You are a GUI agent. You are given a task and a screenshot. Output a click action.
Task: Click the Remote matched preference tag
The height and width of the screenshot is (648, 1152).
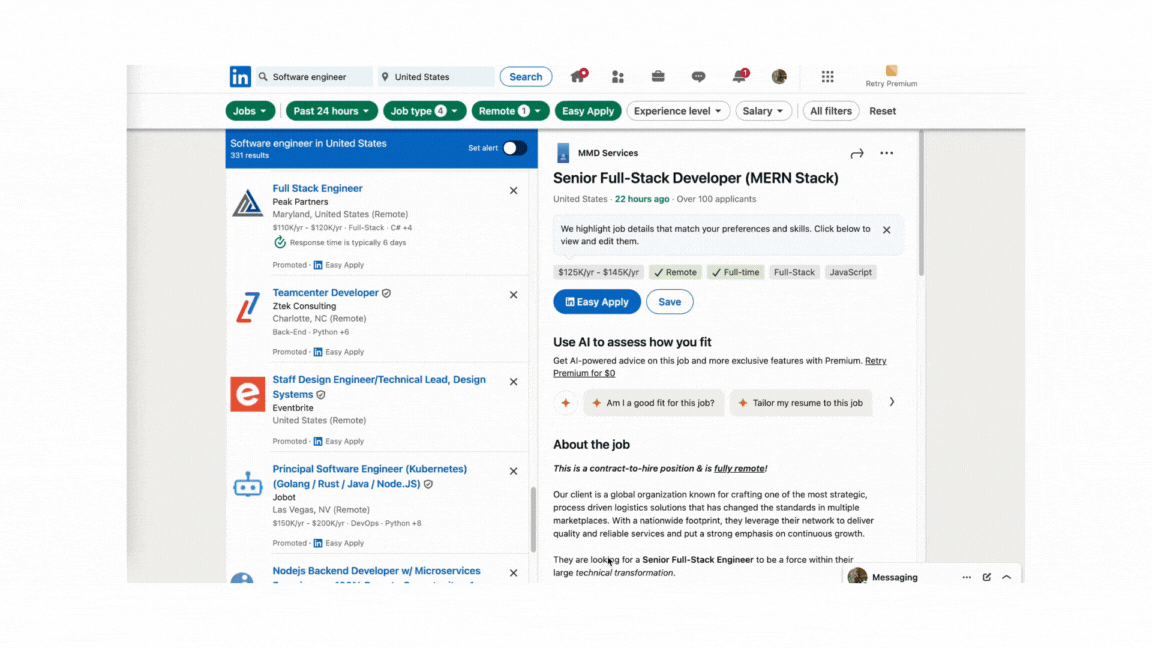pos(675,273)
